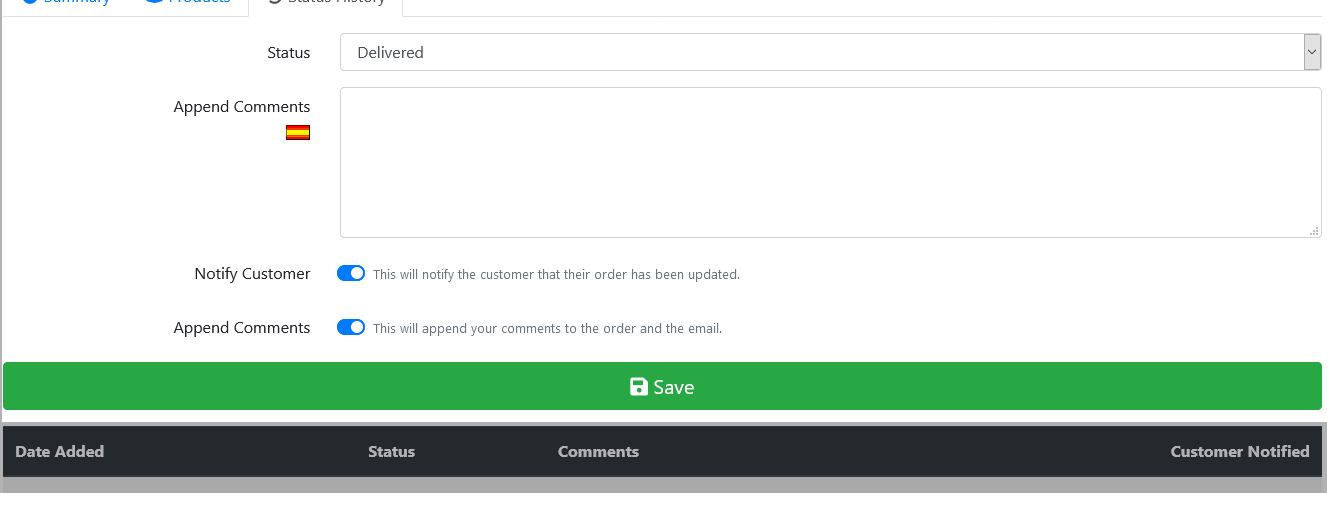Click the Status History tab icon
The height and width of the screenshot is (527, 1327).
275,2
